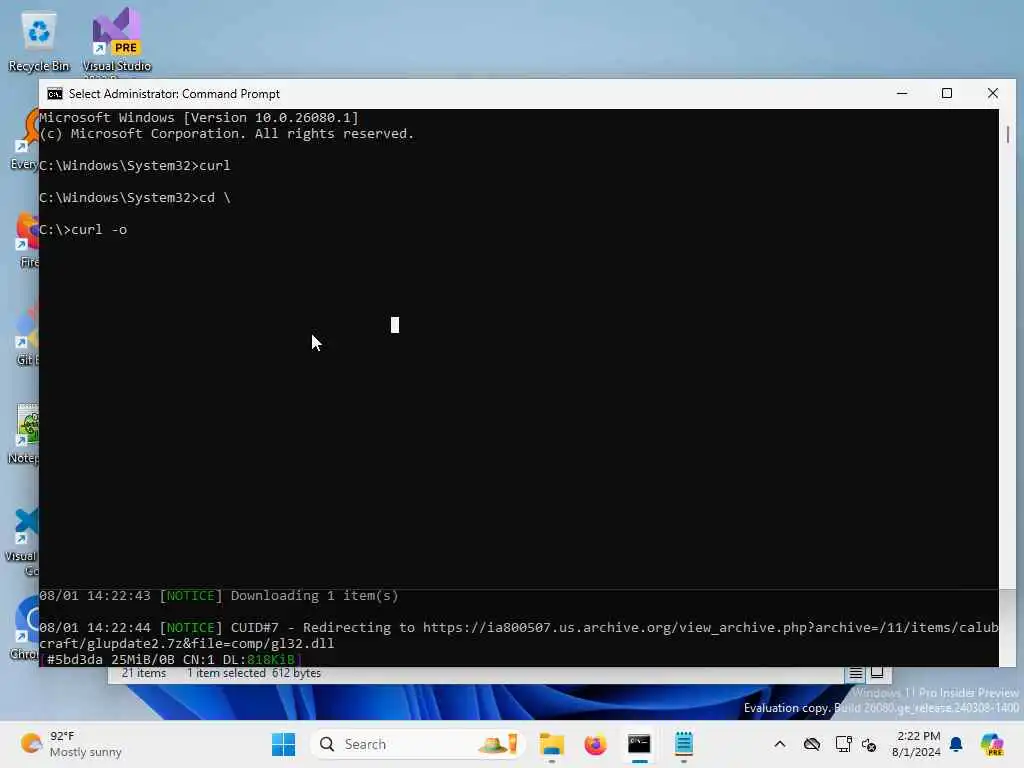The height and width of the screenshot is (768, 1024).
Task: Close the Command Prompt window
Action: (993, 93)
